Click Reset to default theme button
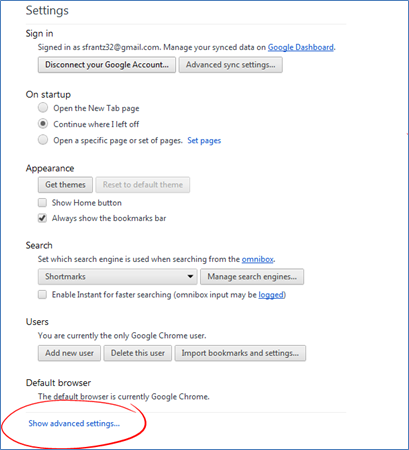409x450 pixels. tap(143, 185)
